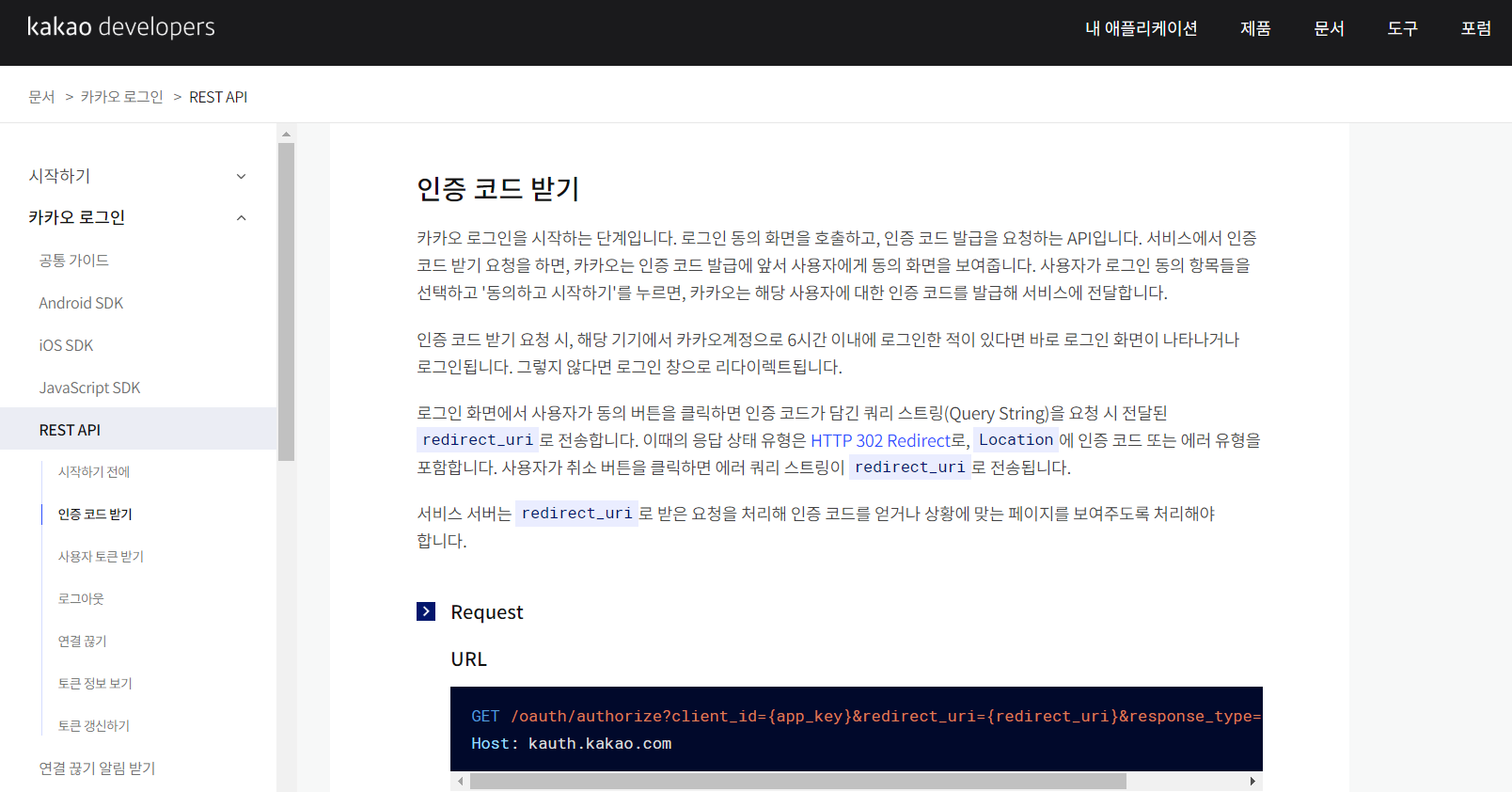Open the 도구 top navigation menu
The image size is (1512, 792).
1402,28
